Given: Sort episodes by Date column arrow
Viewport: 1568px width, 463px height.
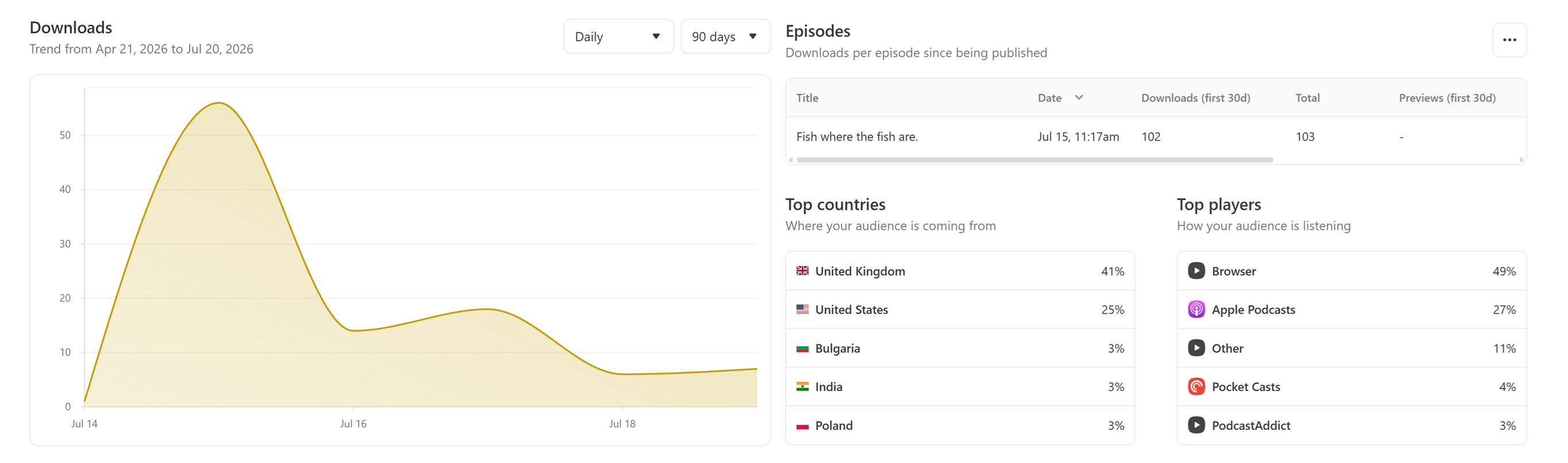Looking at the screenshot, I should pos(1079,97).
